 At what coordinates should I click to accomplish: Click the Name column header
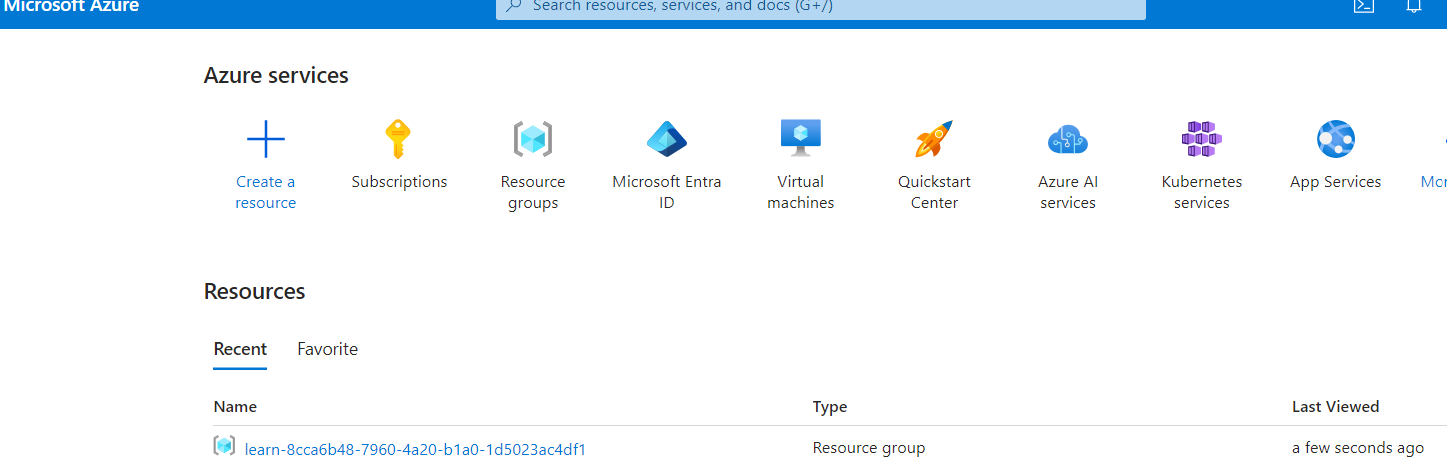[235, 406]
